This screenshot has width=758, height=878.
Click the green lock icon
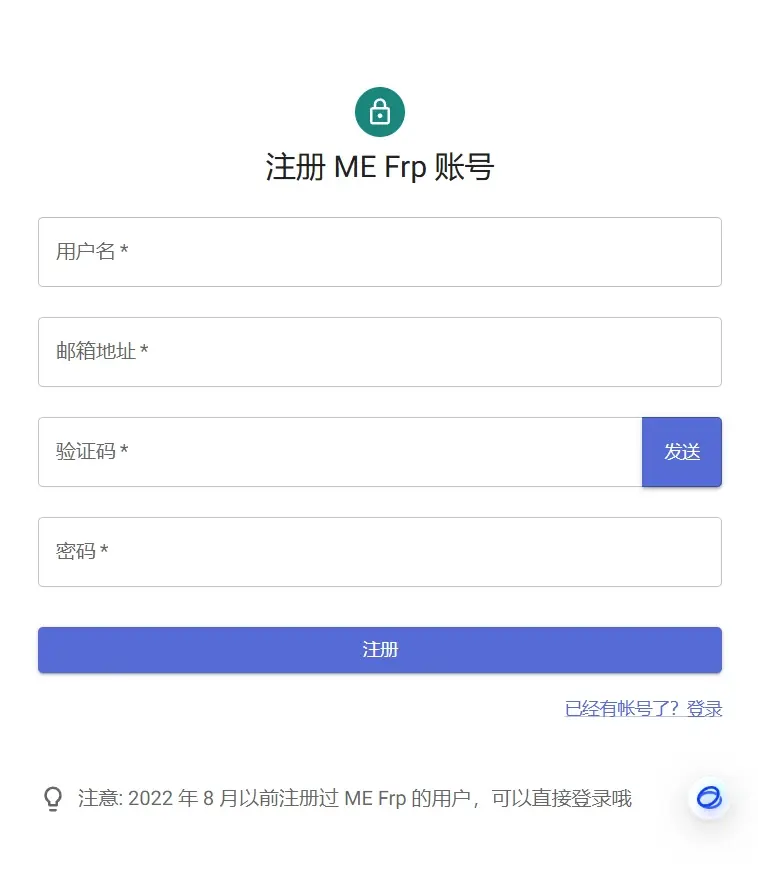[379, 111]
